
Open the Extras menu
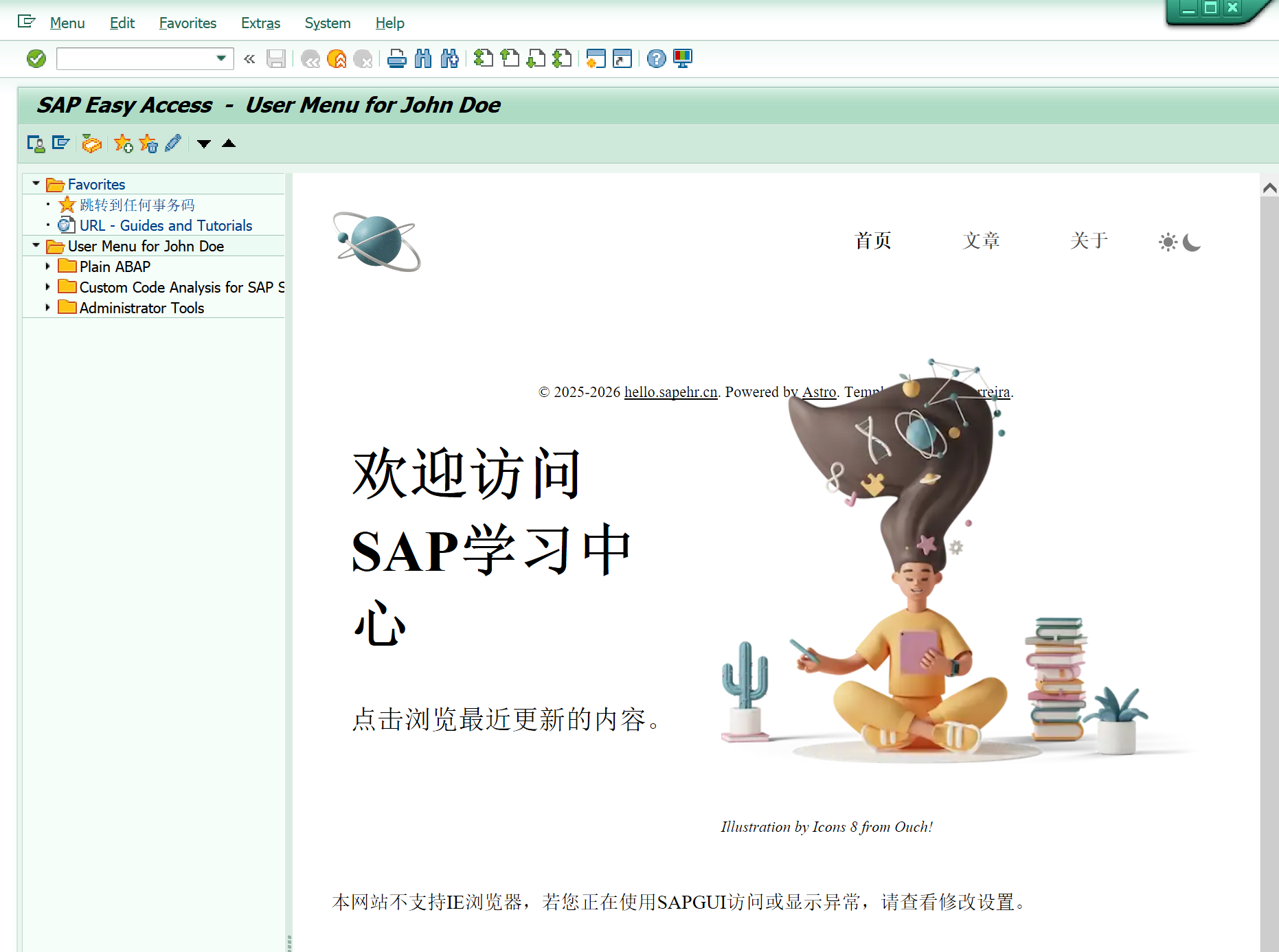[x=260, y=23]
